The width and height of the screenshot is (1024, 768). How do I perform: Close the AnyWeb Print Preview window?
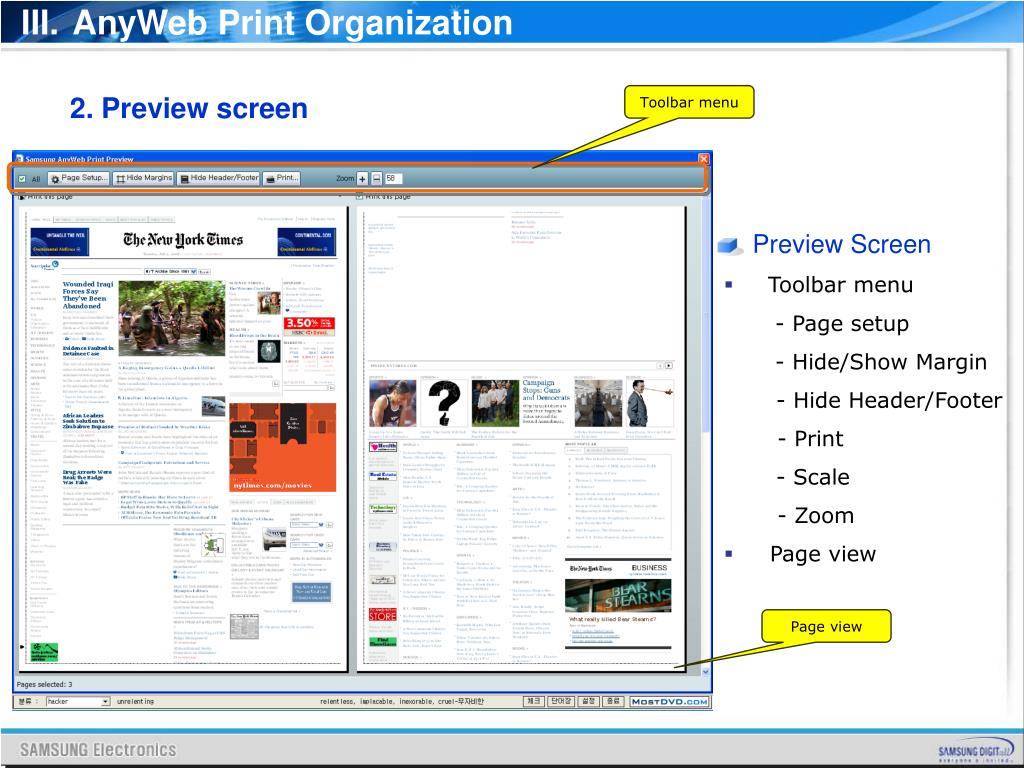click(703, 159)
